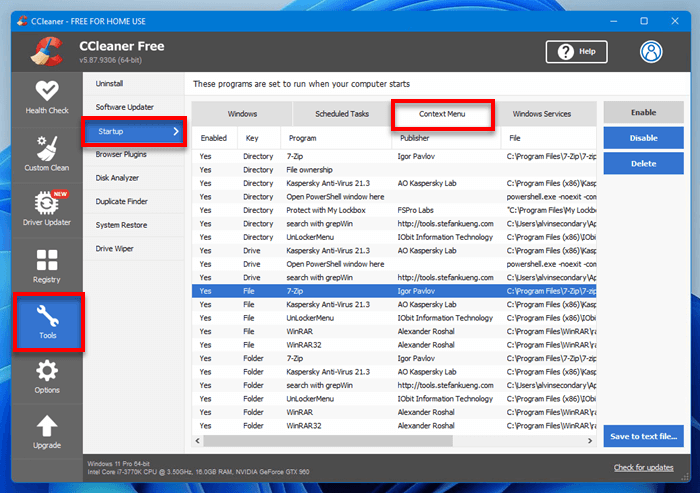Sort by the Key column header
Image resolution: width=700 pixels, height=493 pixels.
click(259, 138)
